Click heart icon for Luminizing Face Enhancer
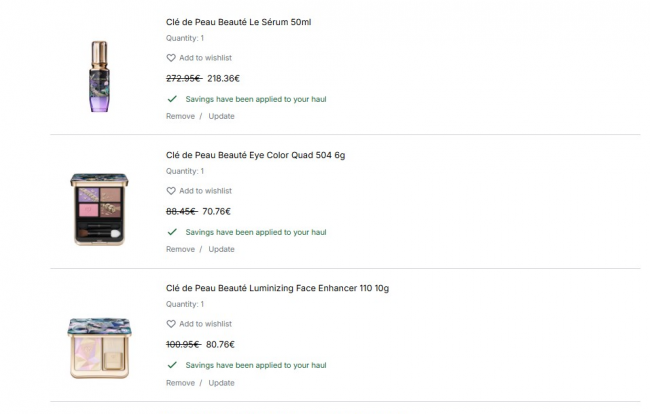 (x=171, y=324)
